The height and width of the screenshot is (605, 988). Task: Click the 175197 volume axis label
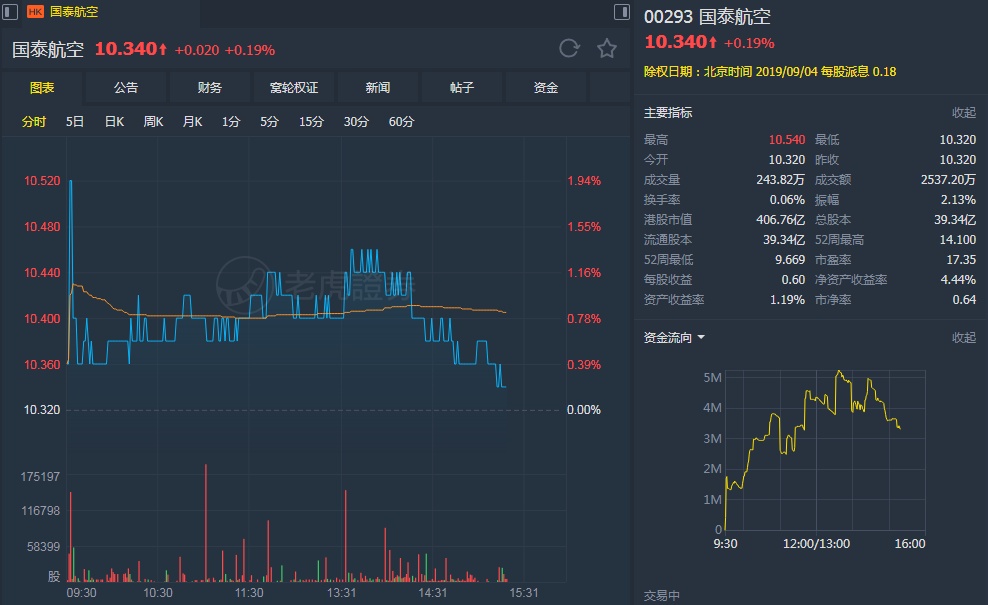click(x=40, y=476)
